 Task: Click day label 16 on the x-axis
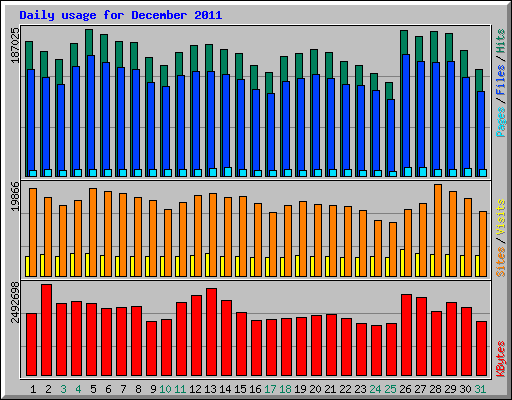[255, 389]
